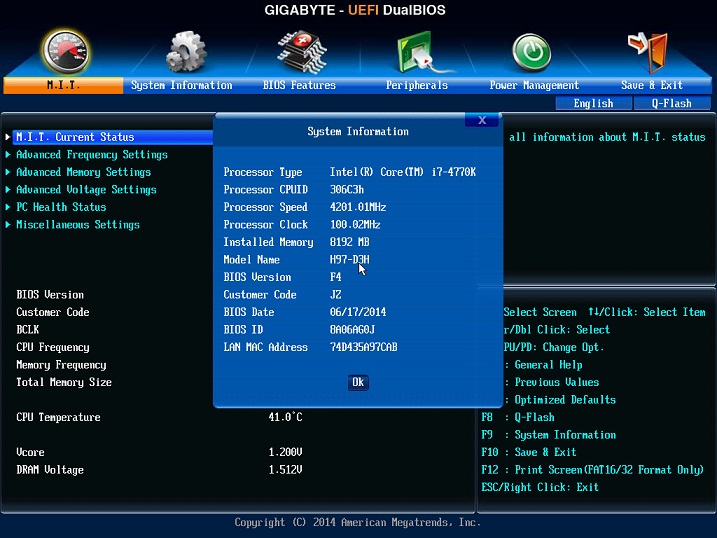Expand arrow beside Advanced Frequency Settings

pyautogui.click(x=8, y=154)
